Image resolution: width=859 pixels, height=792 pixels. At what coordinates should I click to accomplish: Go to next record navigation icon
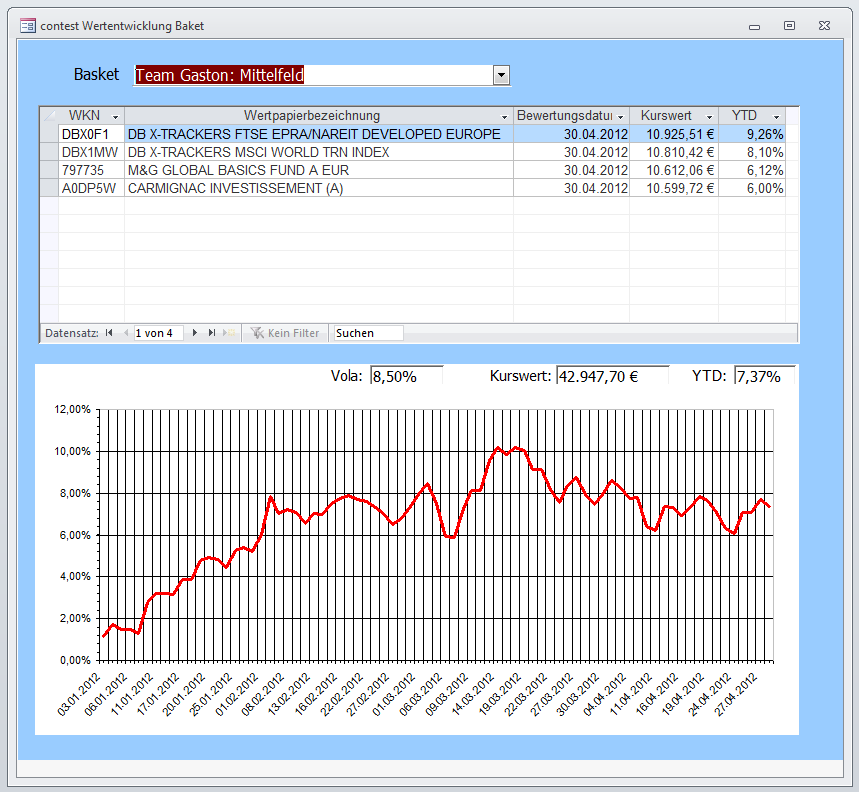pos(194,332)
